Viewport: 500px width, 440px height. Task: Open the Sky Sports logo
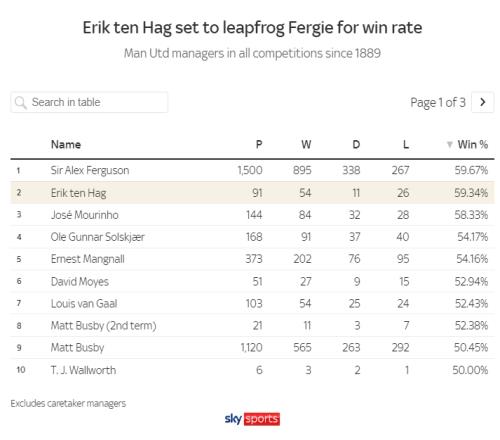[x=252, y=419]
